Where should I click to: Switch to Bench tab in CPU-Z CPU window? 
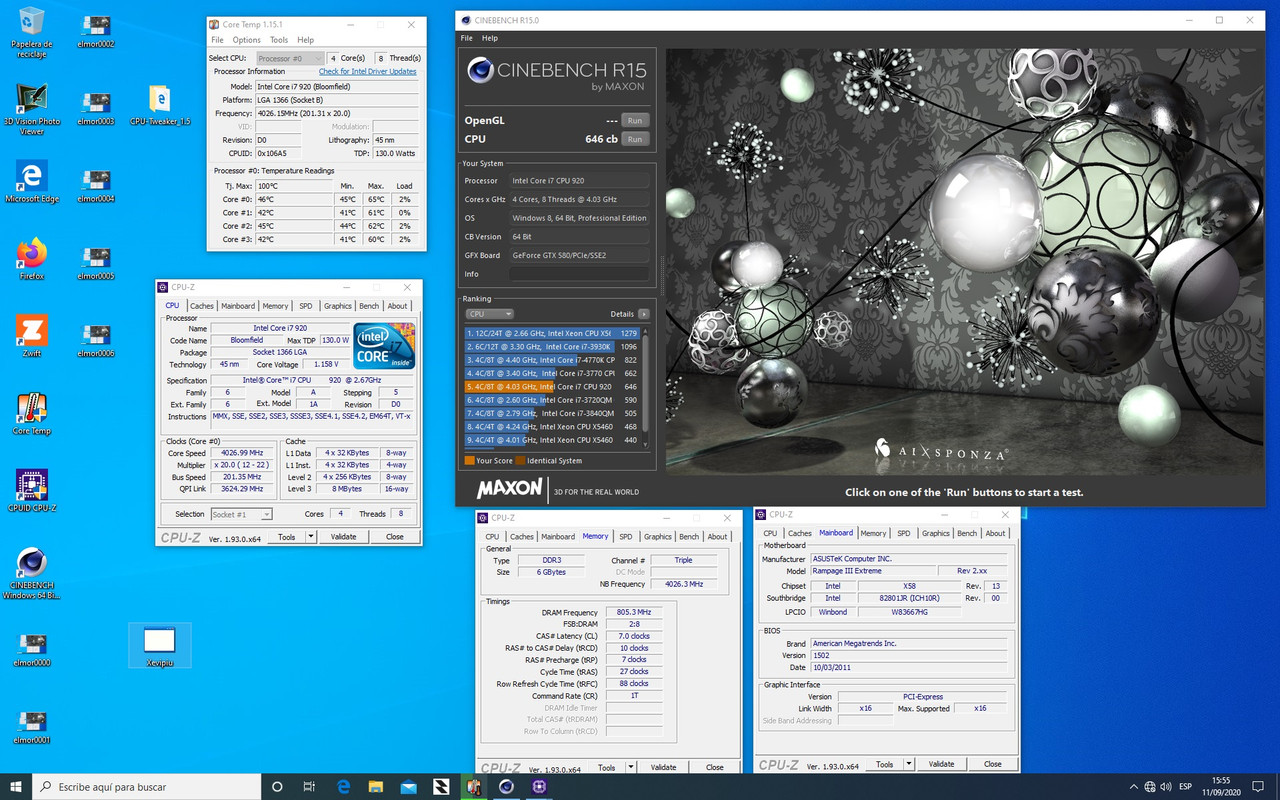(x=369, y=306)
